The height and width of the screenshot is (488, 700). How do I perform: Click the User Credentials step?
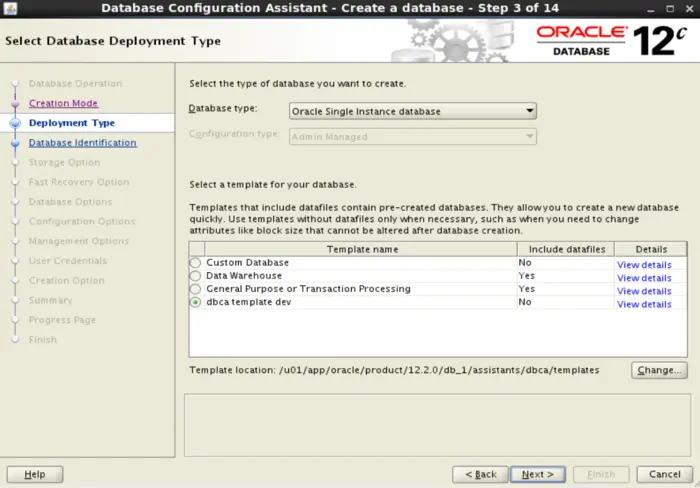click(x=68, y=261)
